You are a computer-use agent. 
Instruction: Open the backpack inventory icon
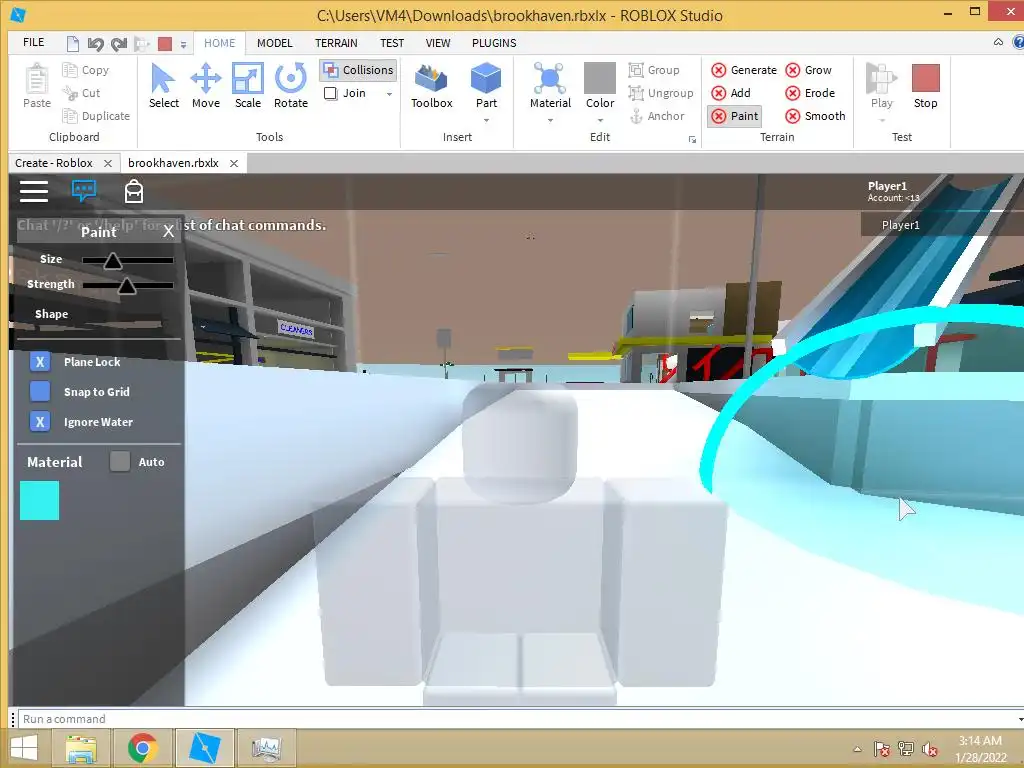134,191
